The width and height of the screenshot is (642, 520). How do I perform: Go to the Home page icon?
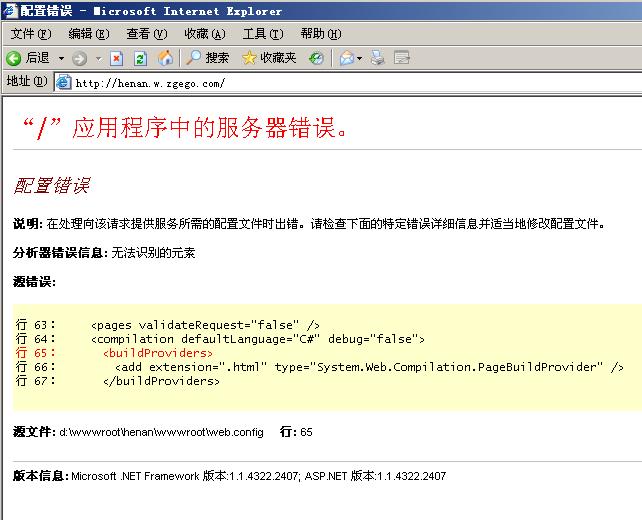[165, 58]
